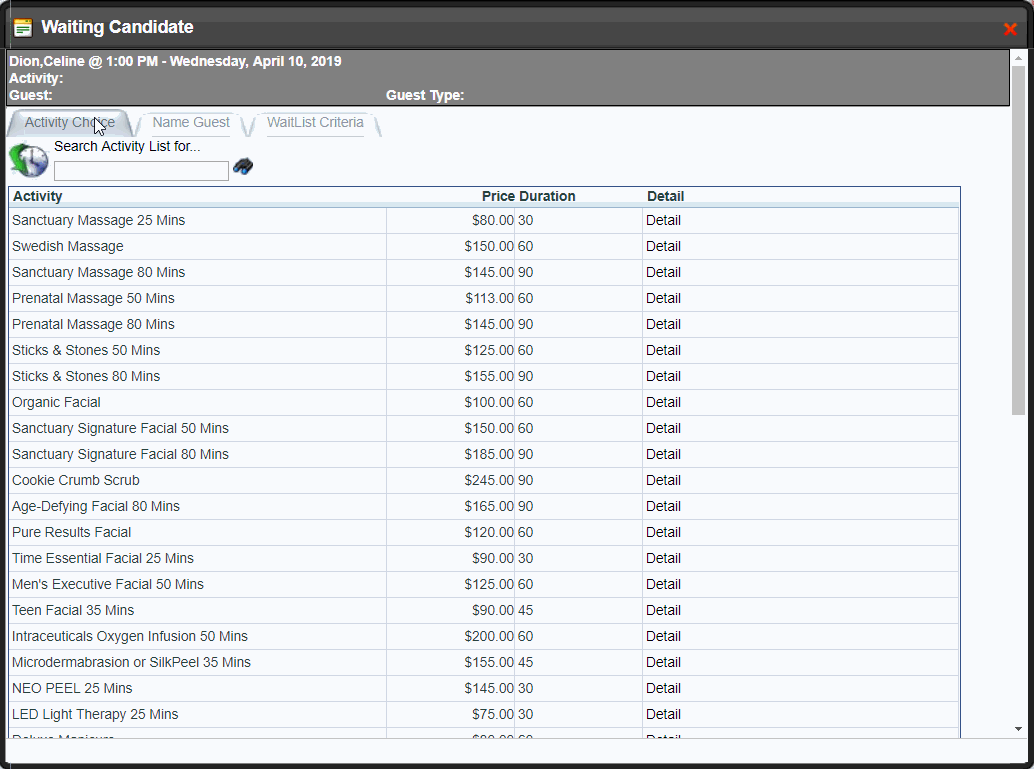
Task: Open Detail for Sanctuary Massage 80 Mins
Action: pyautogui.click(x=663, y=272)
